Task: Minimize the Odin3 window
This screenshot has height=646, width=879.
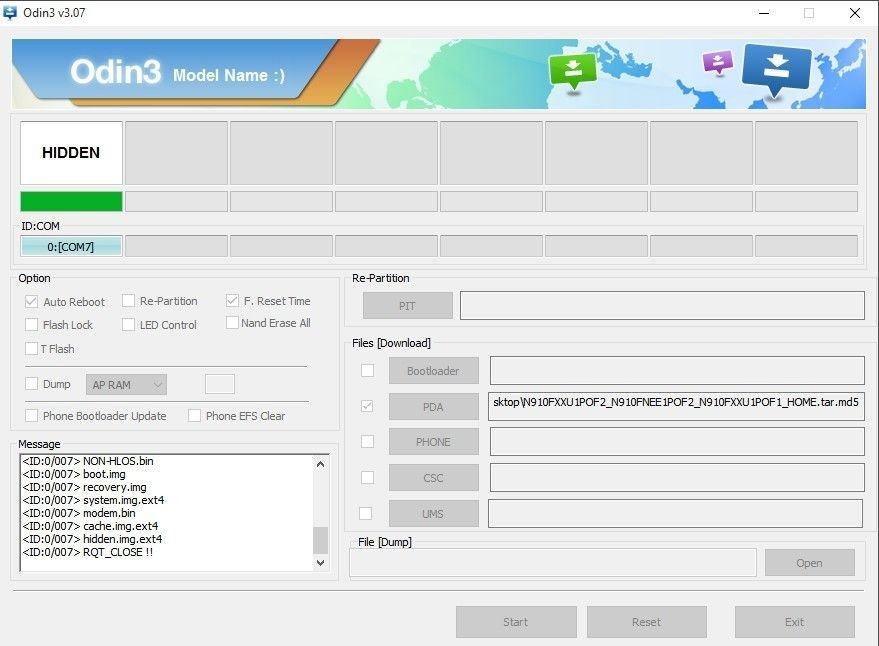Action: click(764, 13)
